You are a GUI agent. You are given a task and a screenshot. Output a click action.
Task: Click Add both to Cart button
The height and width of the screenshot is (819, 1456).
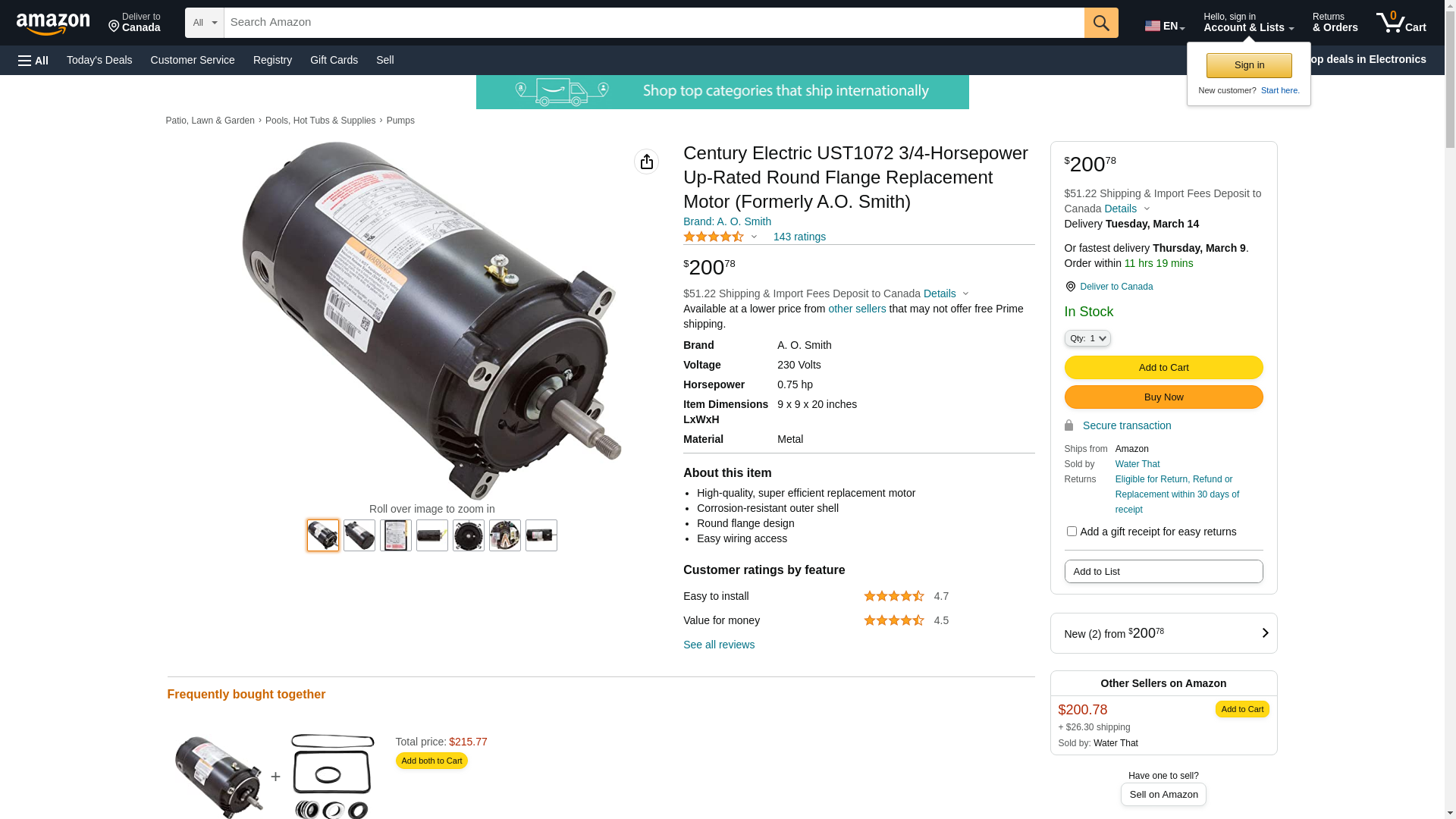[x=431, y=761]
